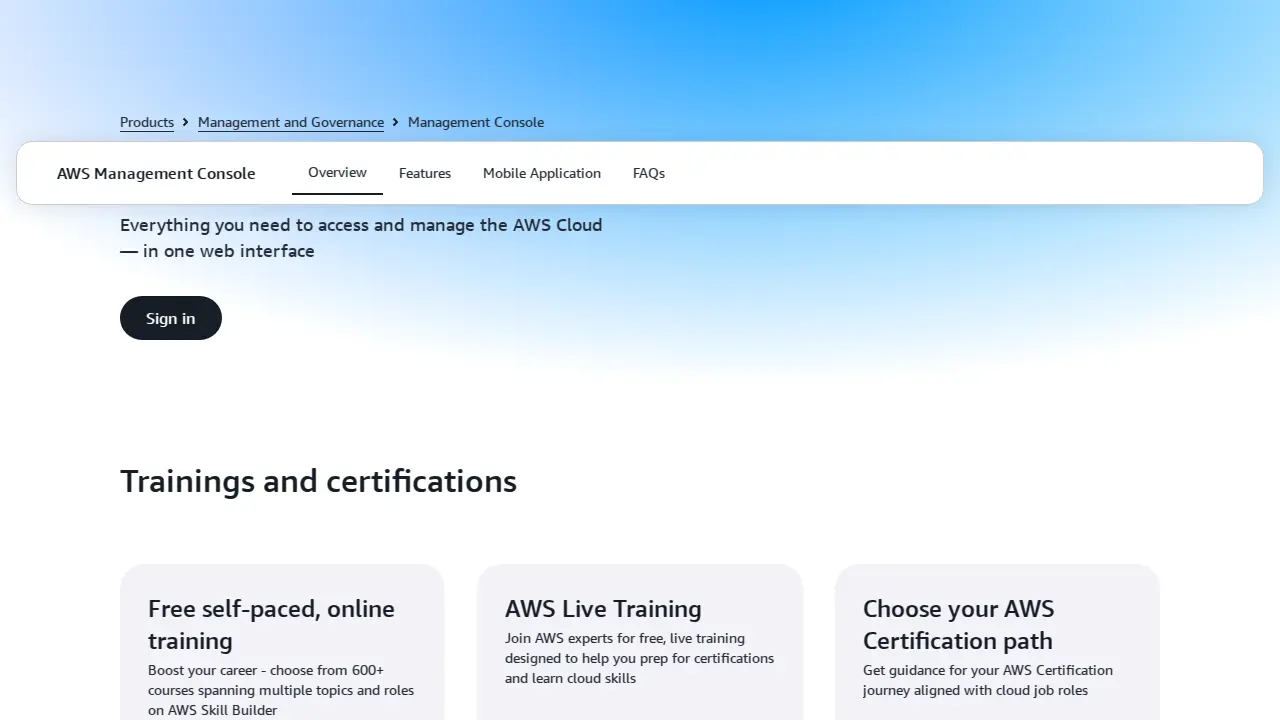Click the Trainings and certifications heading
The height and width of the screenshot is (720, 1280).
(x=318, y=481)
